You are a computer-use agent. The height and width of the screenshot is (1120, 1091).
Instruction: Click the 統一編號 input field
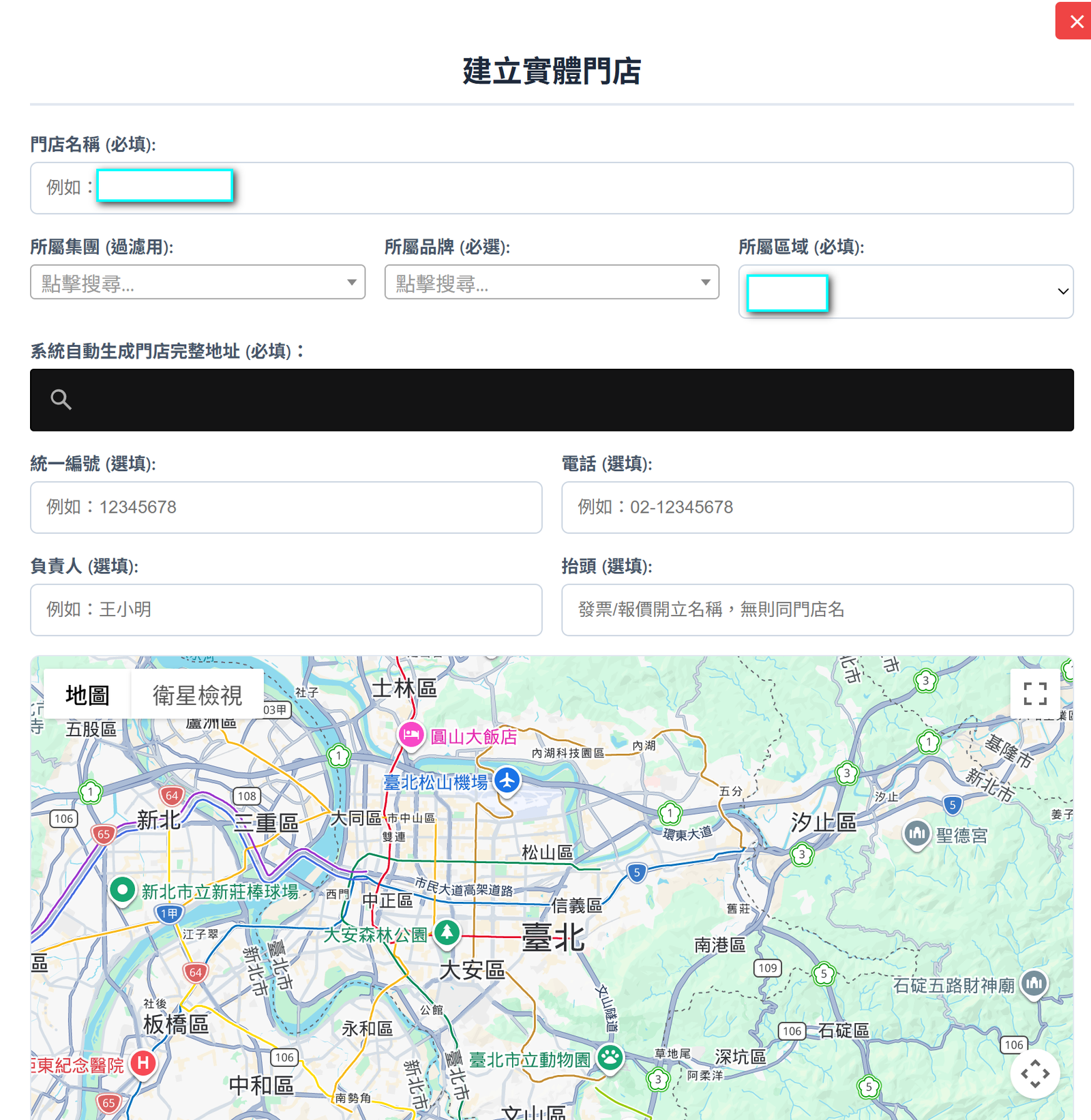(286, 508)
